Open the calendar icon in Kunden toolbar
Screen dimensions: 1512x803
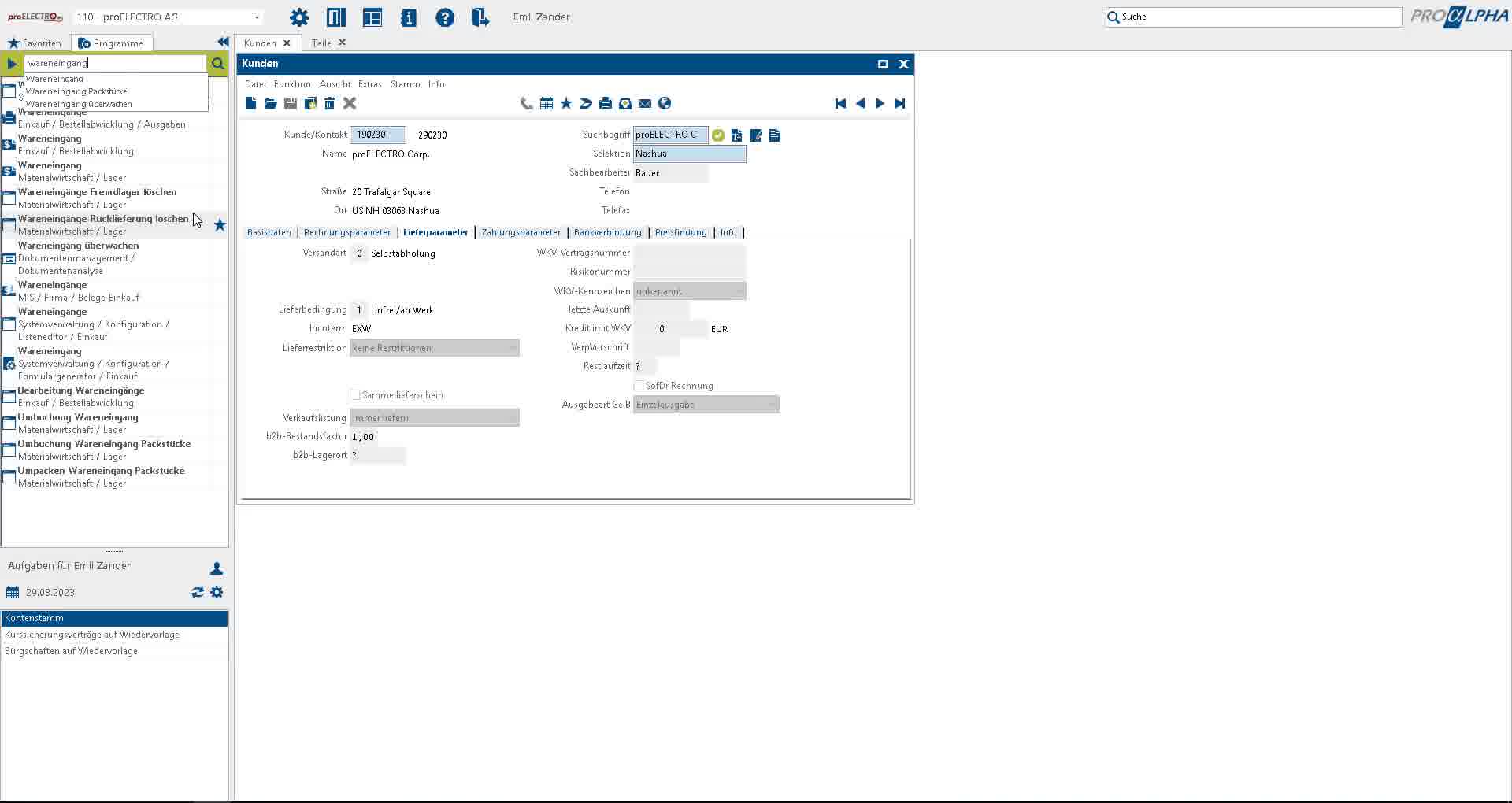pyautogui.click(x=547, y=103)
